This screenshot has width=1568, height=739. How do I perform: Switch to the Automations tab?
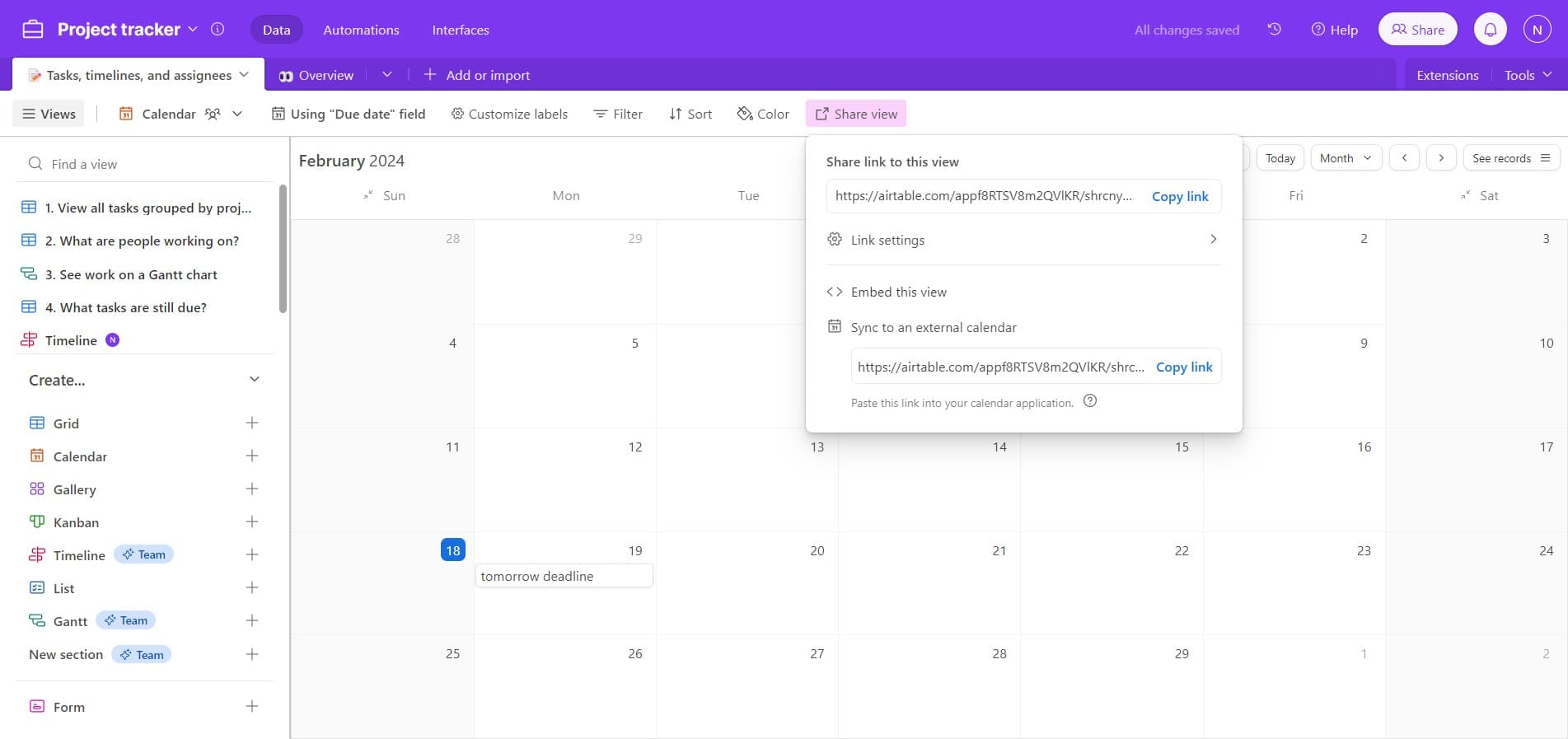361,30
